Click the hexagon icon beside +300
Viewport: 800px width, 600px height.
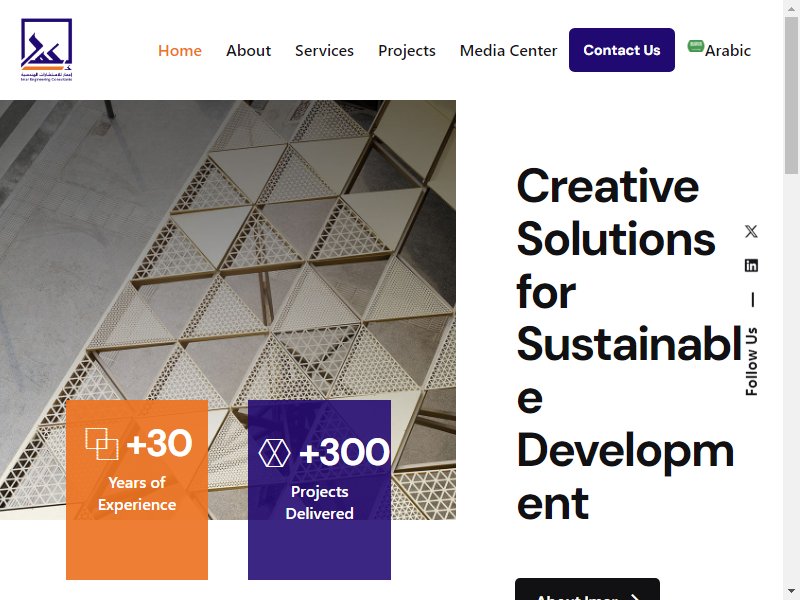point(274,453)
